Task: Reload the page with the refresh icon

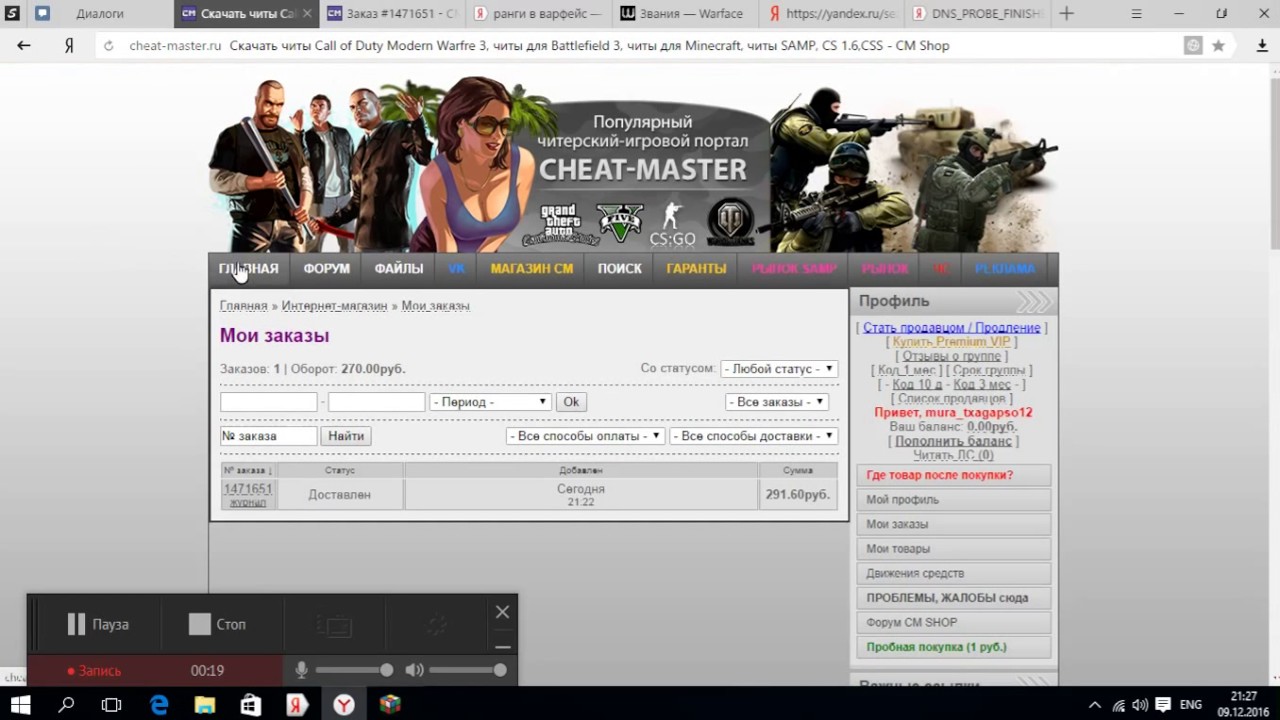Action: 109,45
